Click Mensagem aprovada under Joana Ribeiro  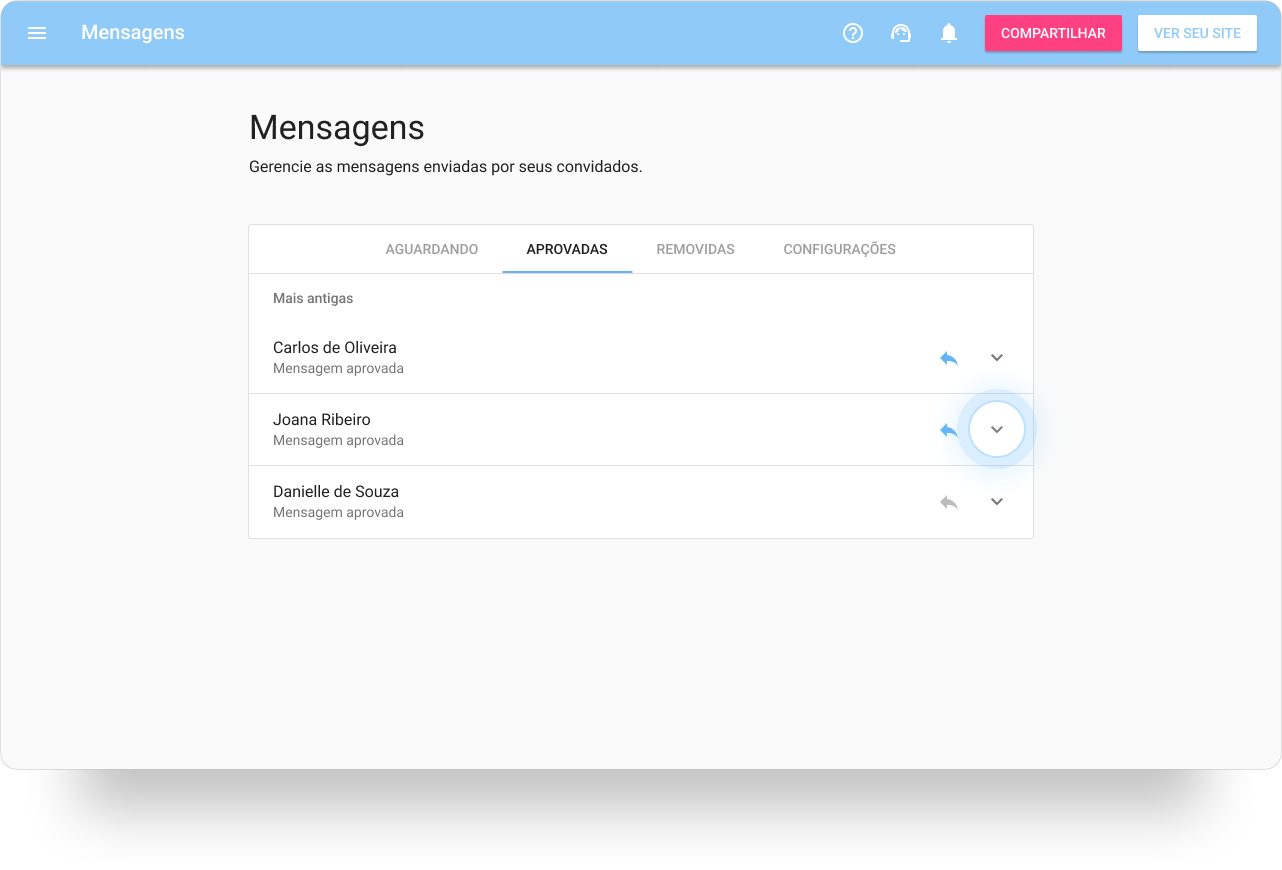(338, 440)
